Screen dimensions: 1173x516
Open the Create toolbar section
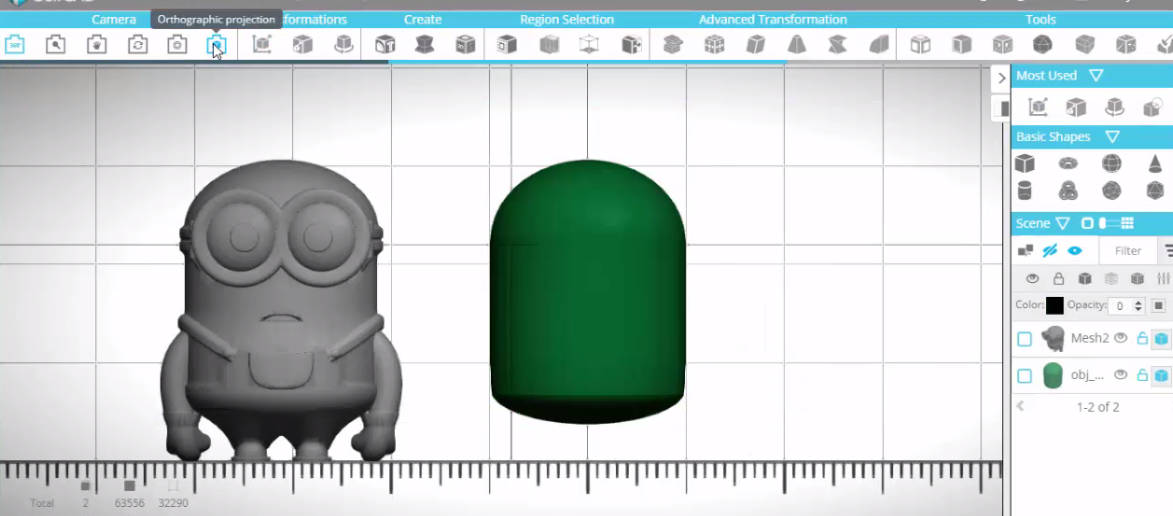423,19
